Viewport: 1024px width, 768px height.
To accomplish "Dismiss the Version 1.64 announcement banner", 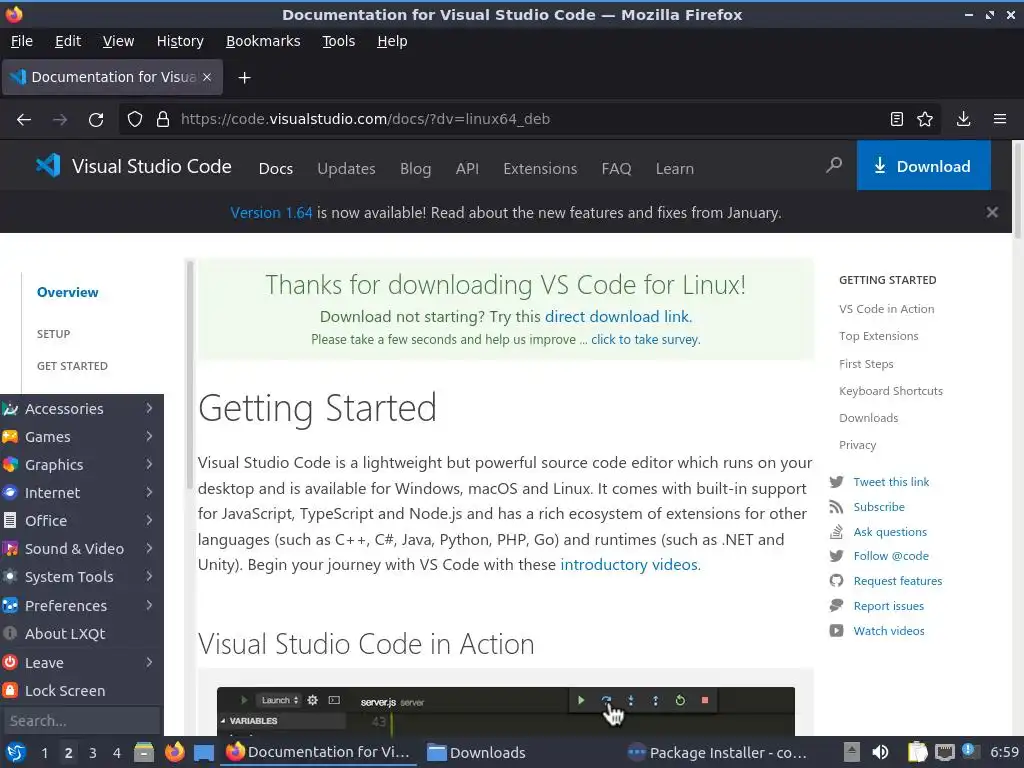I will point(992,212).
